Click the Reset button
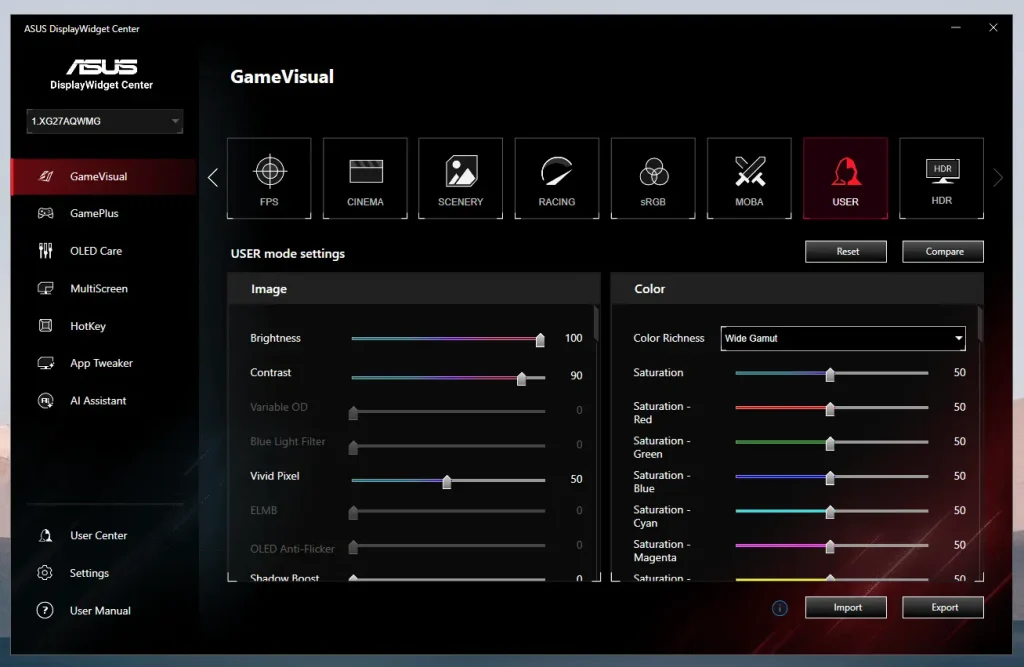This screenshot has width=1024, height=667. [x=846, y=252]
